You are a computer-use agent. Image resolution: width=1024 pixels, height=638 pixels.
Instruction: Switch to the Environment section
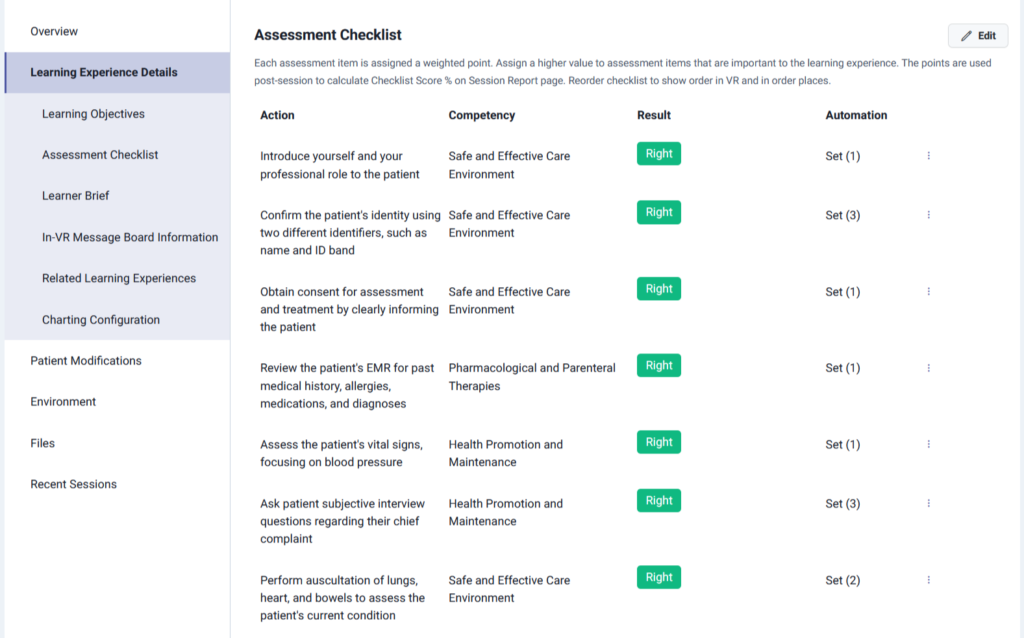click(x=63, y=402)
